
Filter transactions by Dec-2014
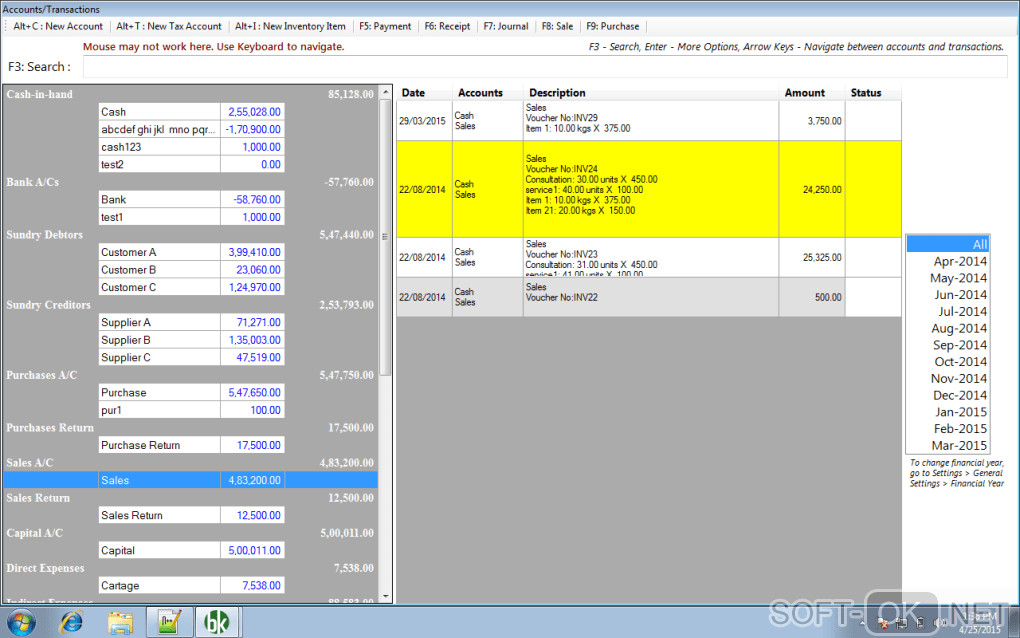tap(948, 395)
